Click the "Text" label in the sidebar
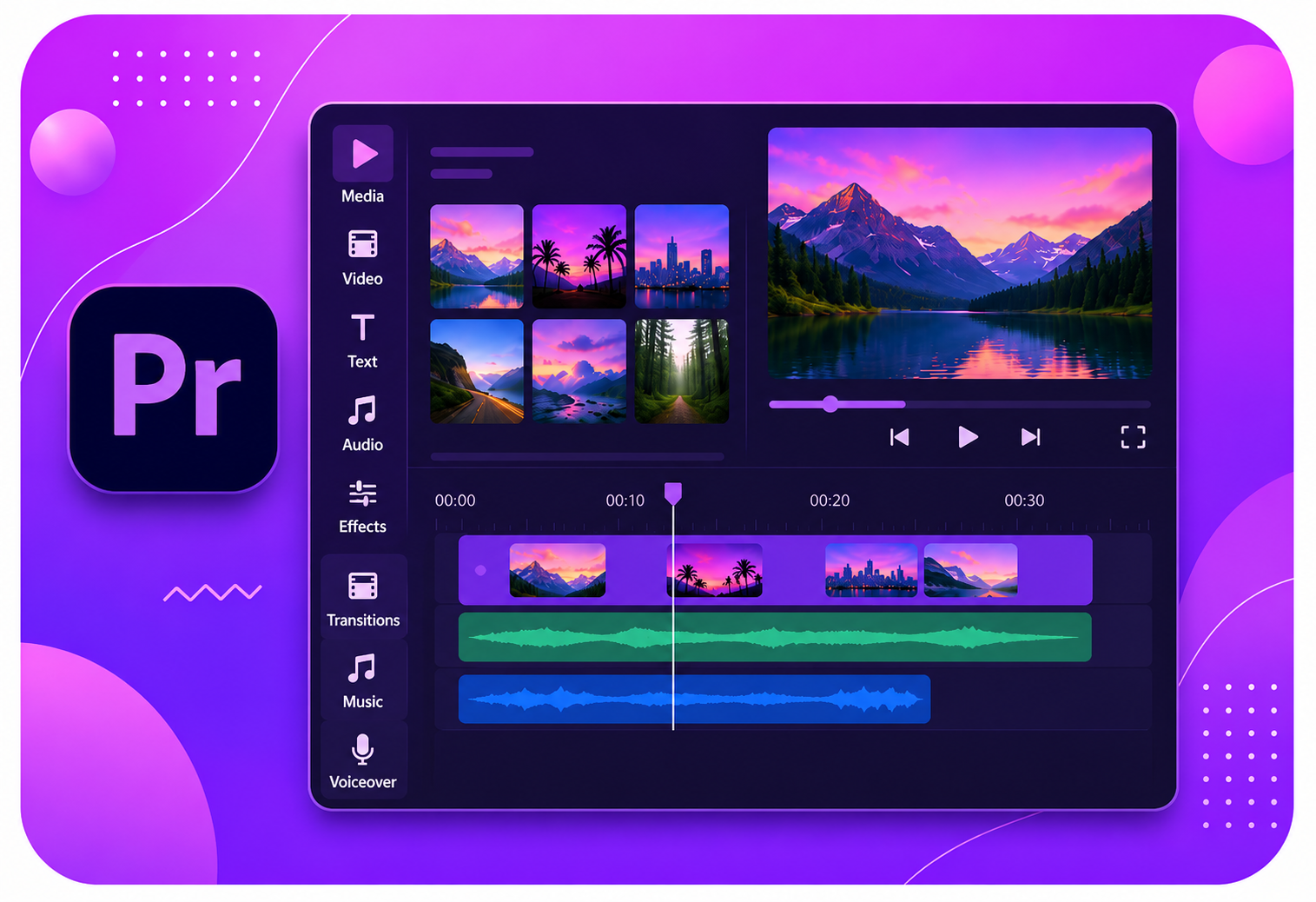The image size is (1316, 902). (362, 361)
